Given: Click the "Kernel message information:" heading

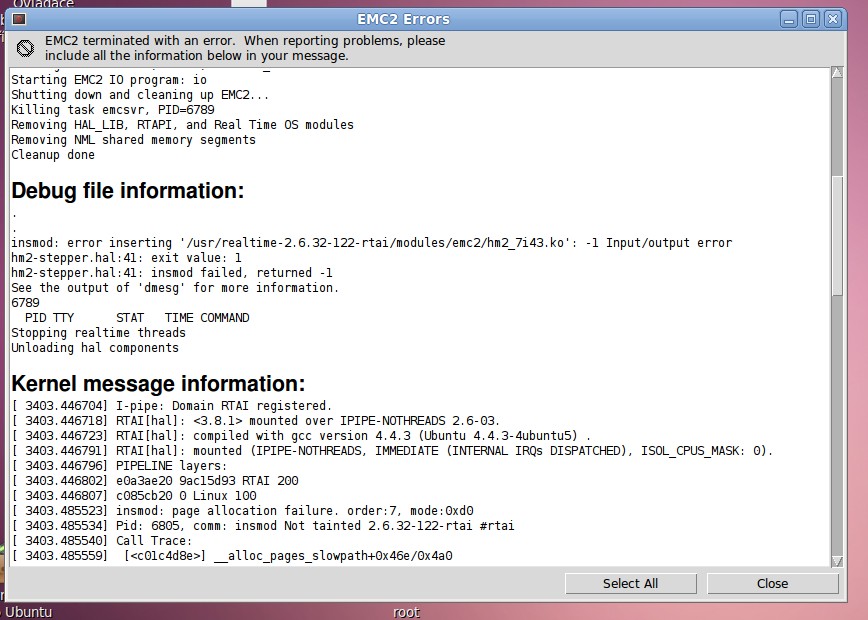Looking at the screenshot, I should [157, 384].
